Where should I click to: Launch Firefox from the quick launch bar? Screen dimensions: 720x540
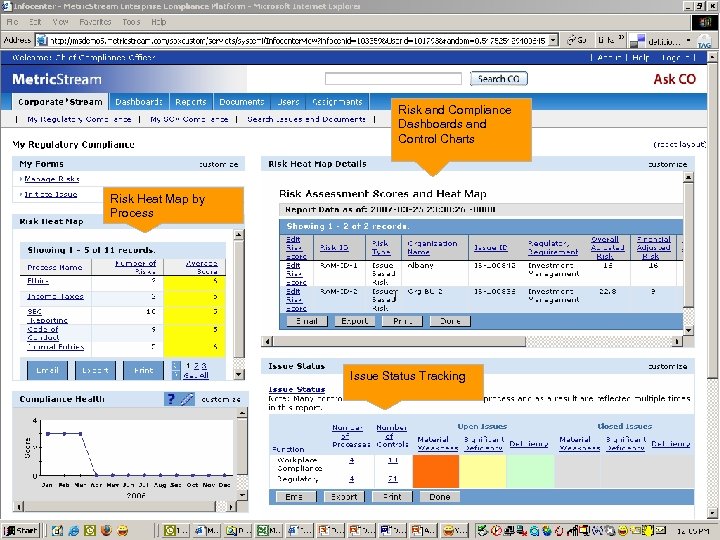(x=106, y=531)
